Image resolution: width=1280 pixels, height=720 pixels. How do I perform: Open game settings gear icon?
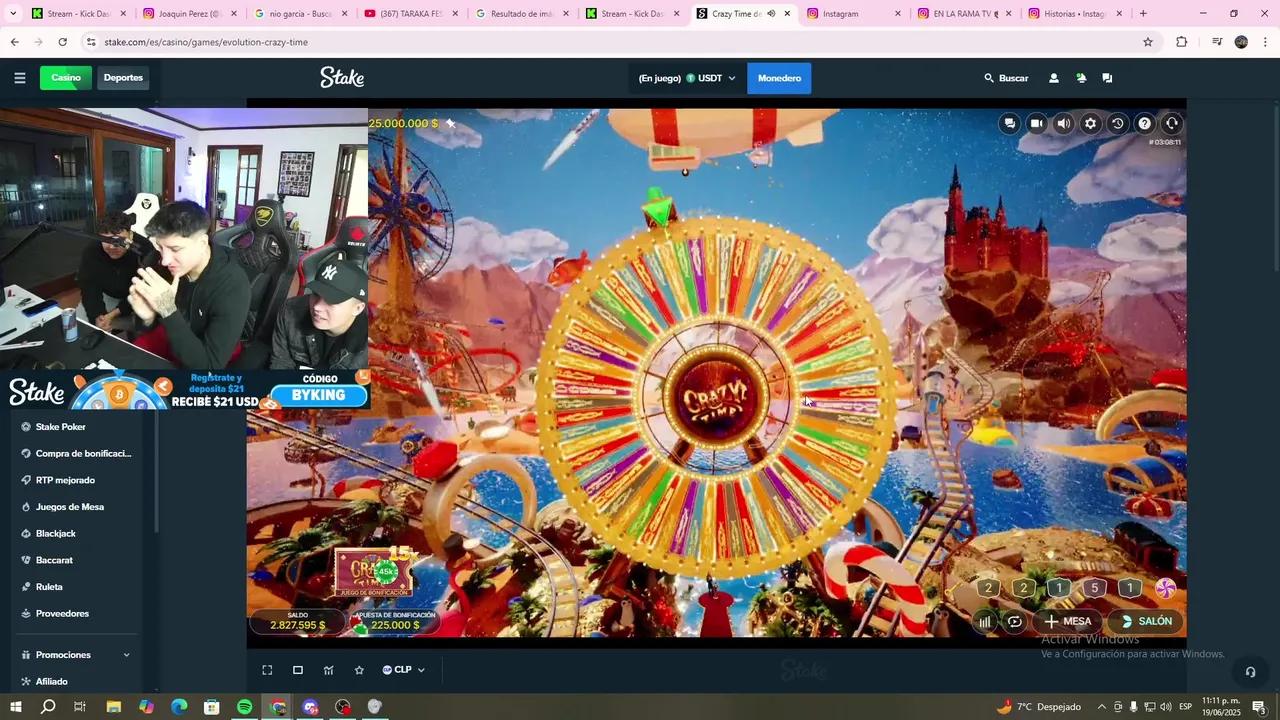(1091, 123)
